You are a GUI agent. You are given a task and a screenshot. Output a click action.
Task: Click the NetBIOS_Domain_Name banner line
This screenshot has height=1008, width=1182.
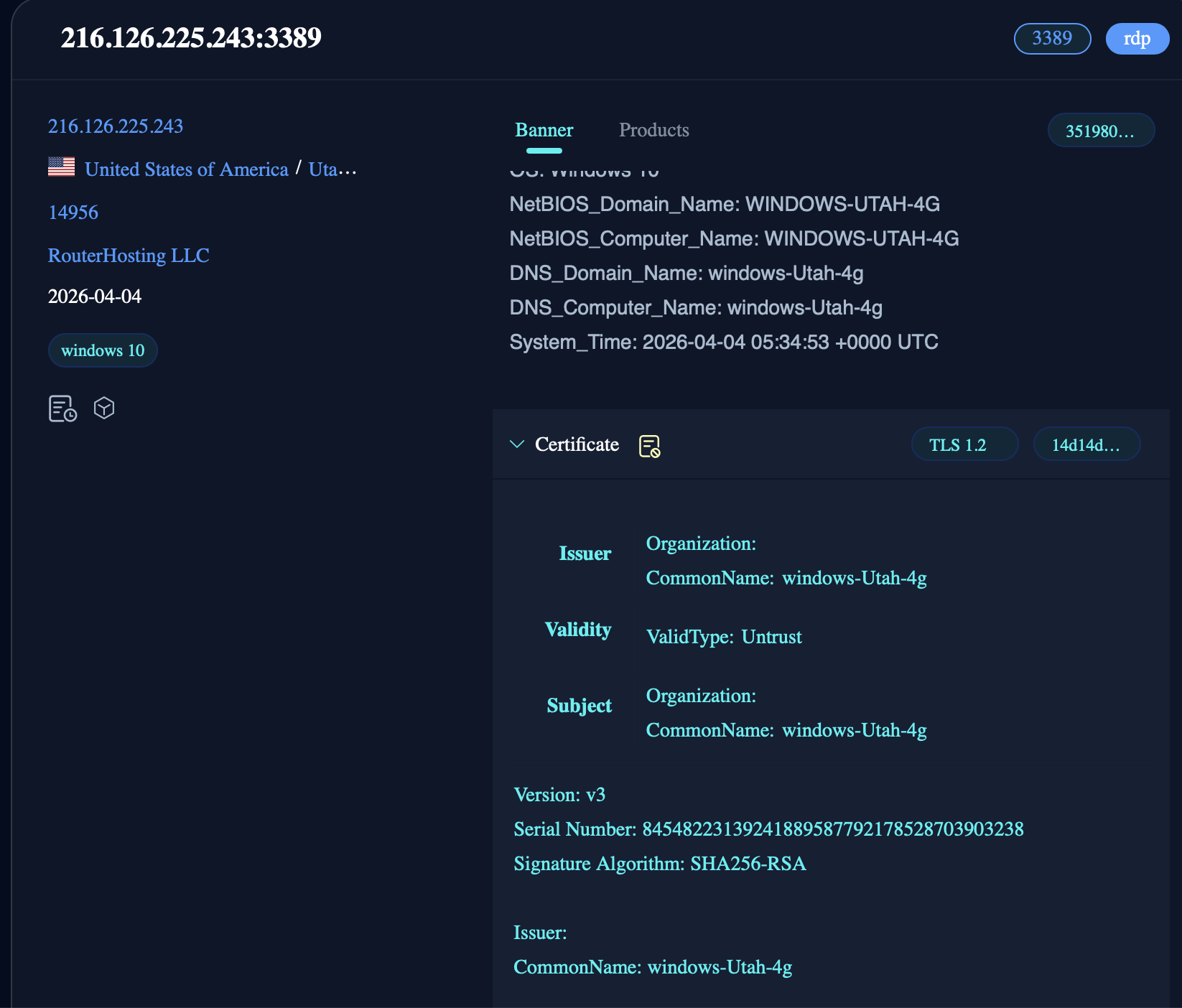[725, 204]
